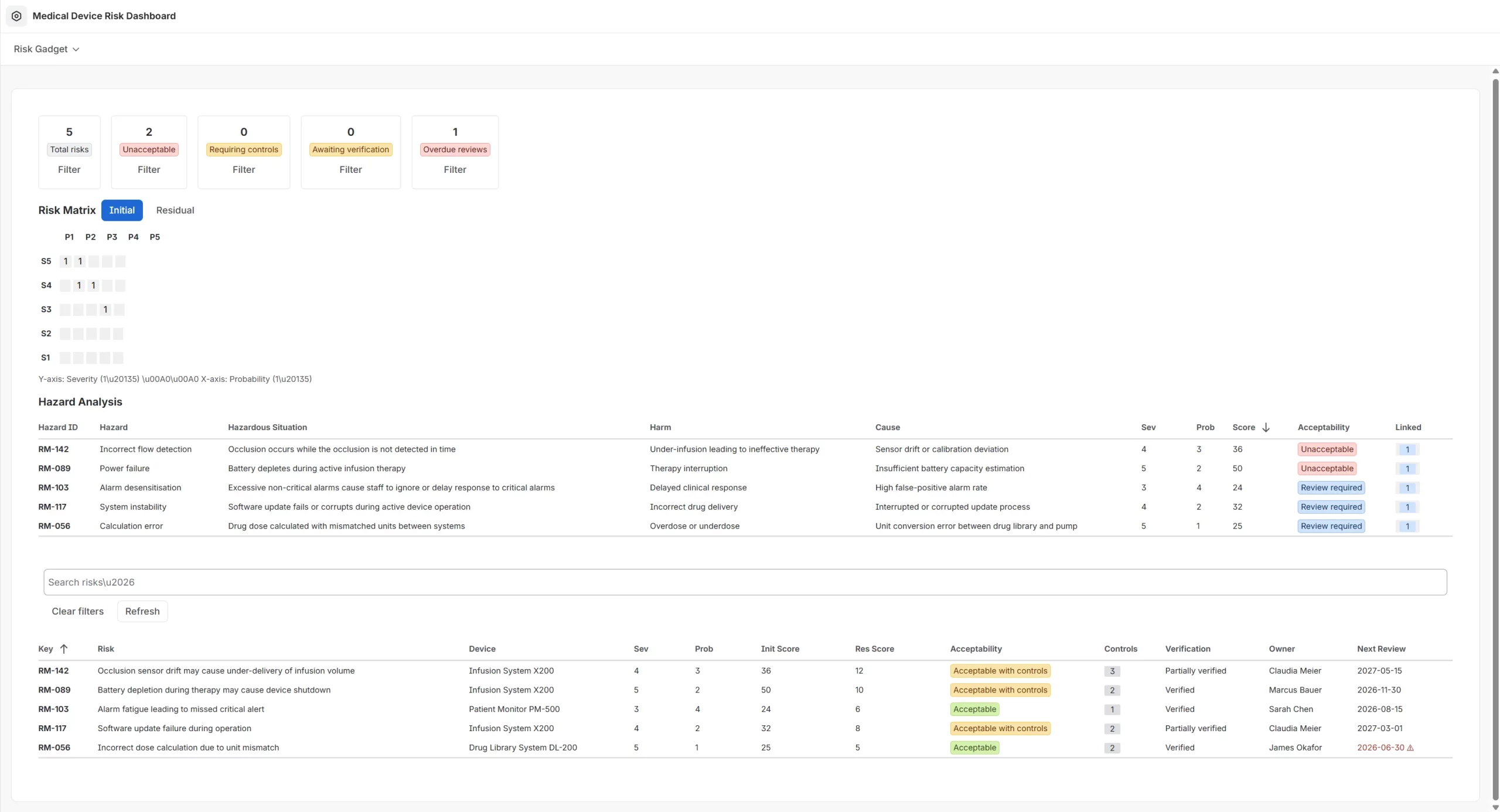The image size is (1500, 812).
Task: Select the Initial risk matrix tab
Action: tap(122, 210)
